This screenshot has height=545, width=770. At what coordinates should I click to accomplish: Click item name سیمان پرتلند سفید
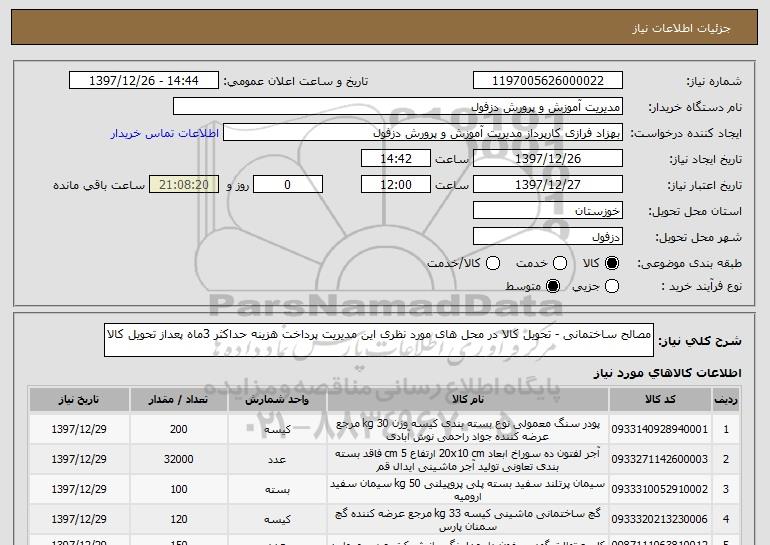coord(468,490)
